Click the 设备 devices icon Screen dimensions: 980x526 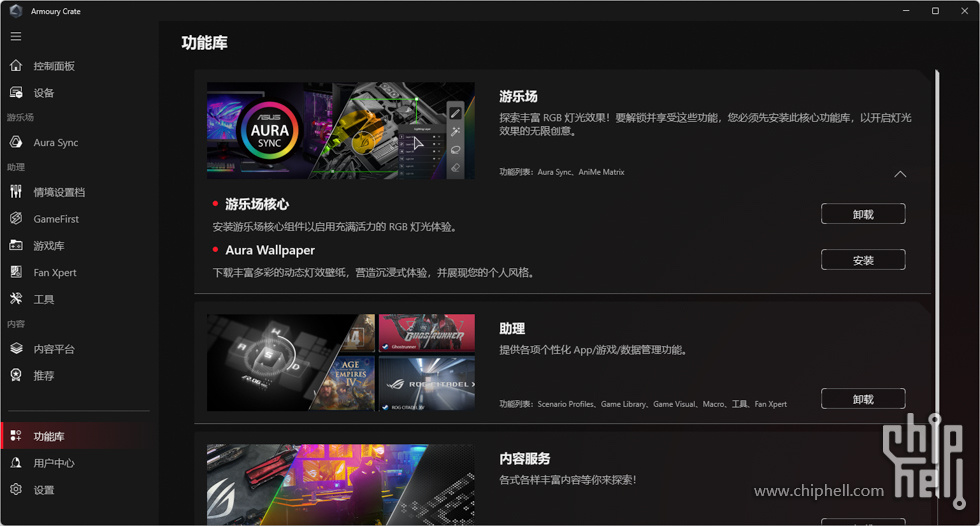pos(16,92)
